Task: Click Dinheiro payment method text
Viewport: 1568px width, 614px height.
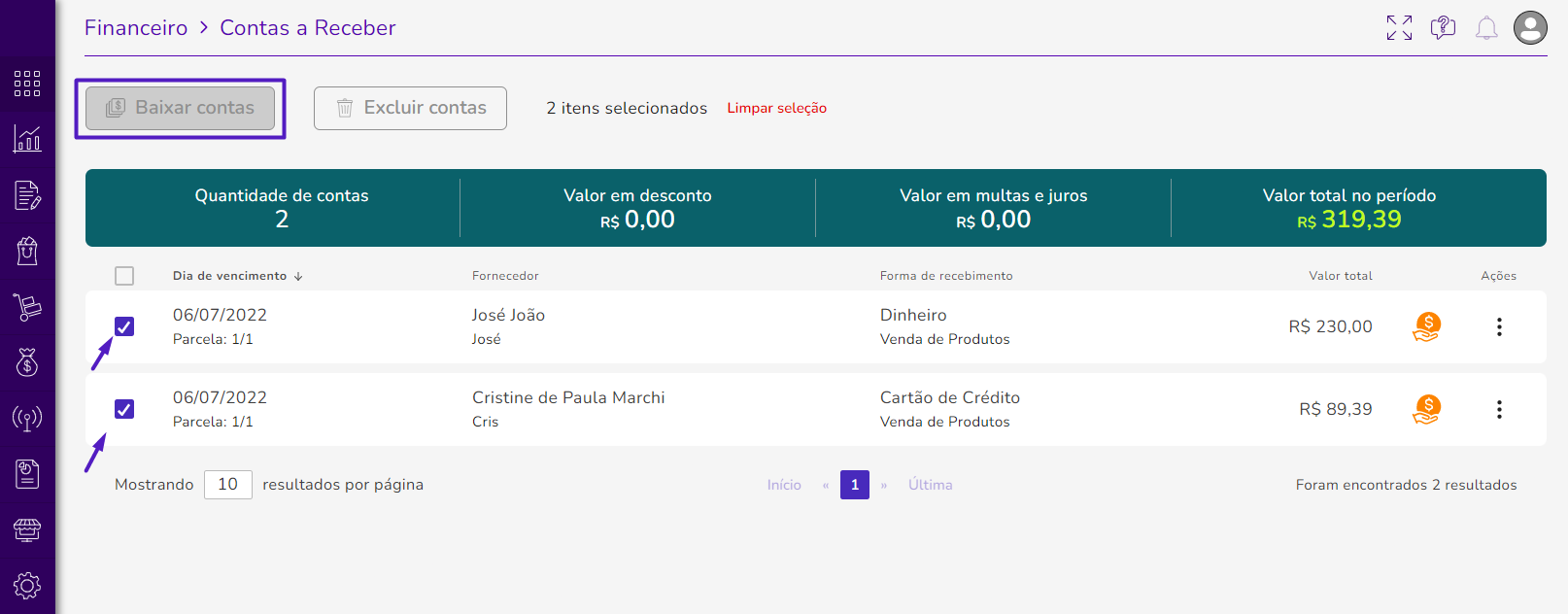Action: click(x=913, y=315)
